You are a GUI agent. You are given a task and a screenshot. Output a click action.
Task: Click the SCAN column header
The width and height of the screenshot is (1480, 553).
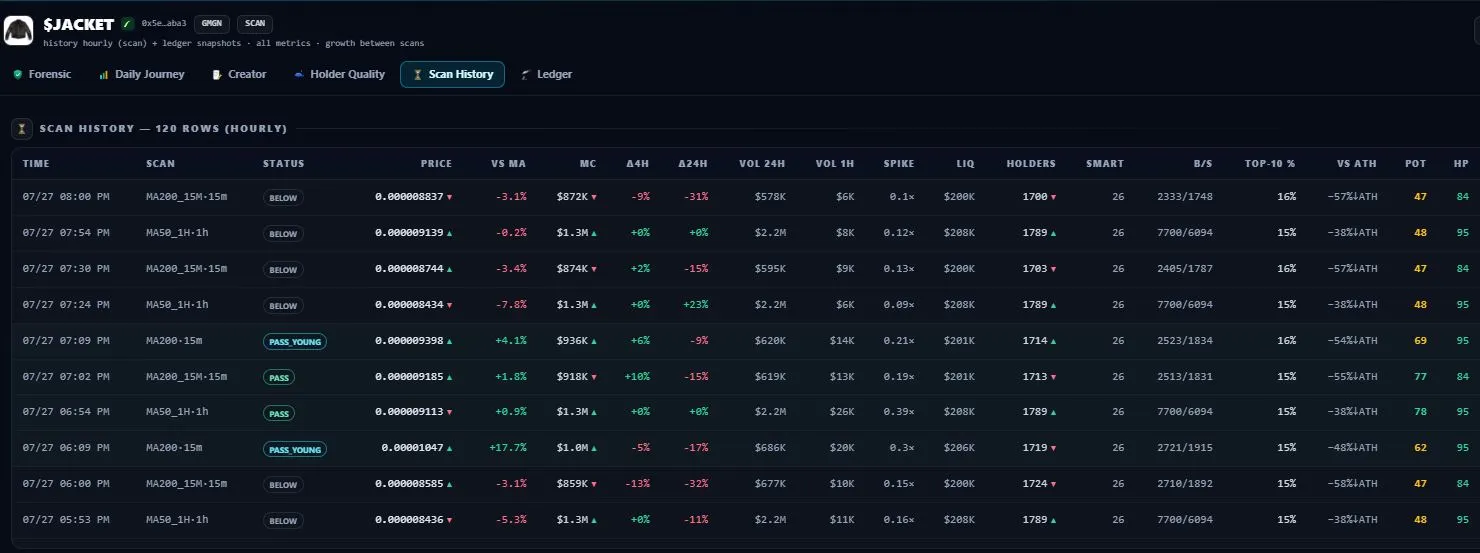click(x=160, y=163)
